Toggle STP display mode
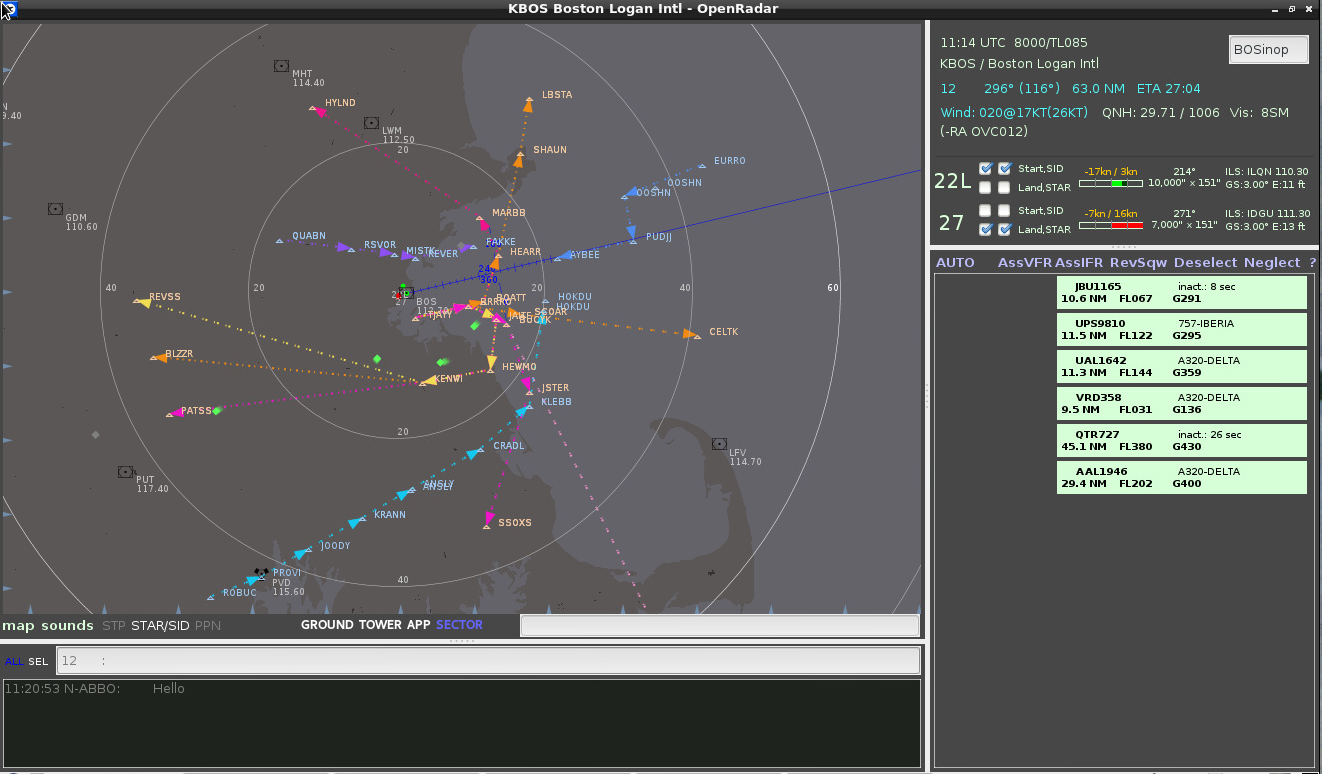Image resolution: width=1322 pixels, height=774 pixels. (x=114, y=626)
